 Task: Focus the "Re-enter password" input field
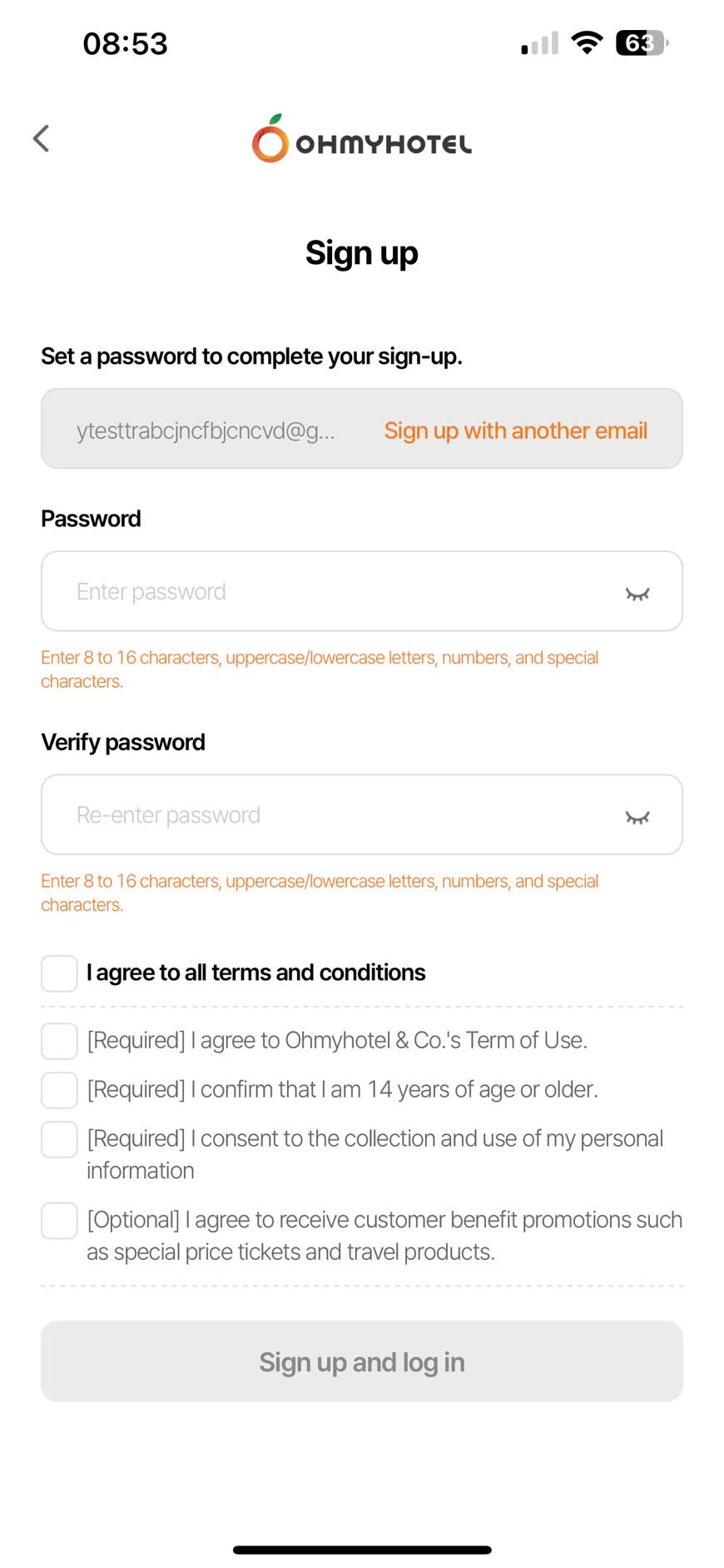tap(333, 814)
